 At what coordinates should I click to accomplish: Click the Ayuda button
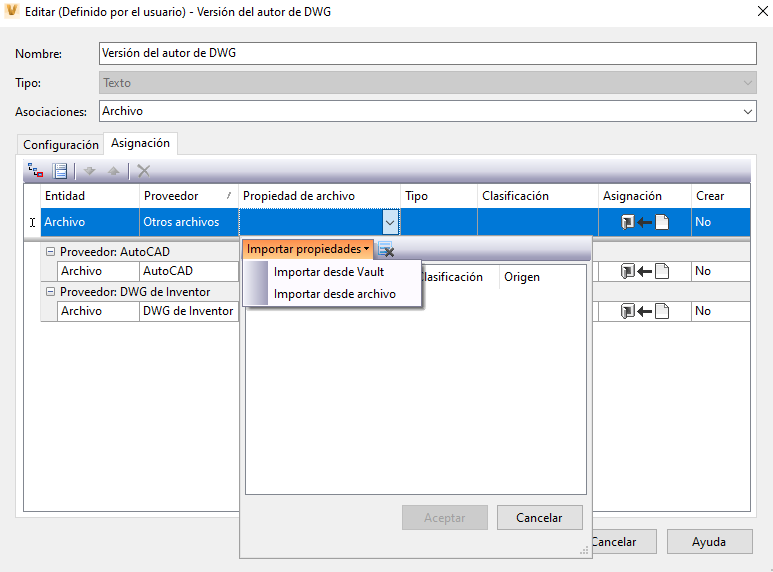(x=709, y=542)
